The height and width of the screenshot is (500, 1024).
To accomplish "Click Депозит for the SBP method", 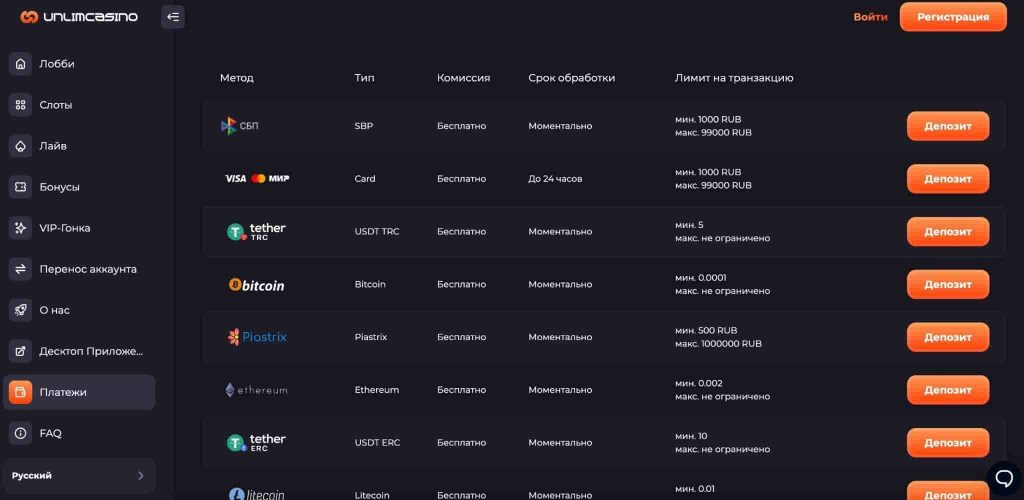I will pyautogui.click(x=947, y=126).
